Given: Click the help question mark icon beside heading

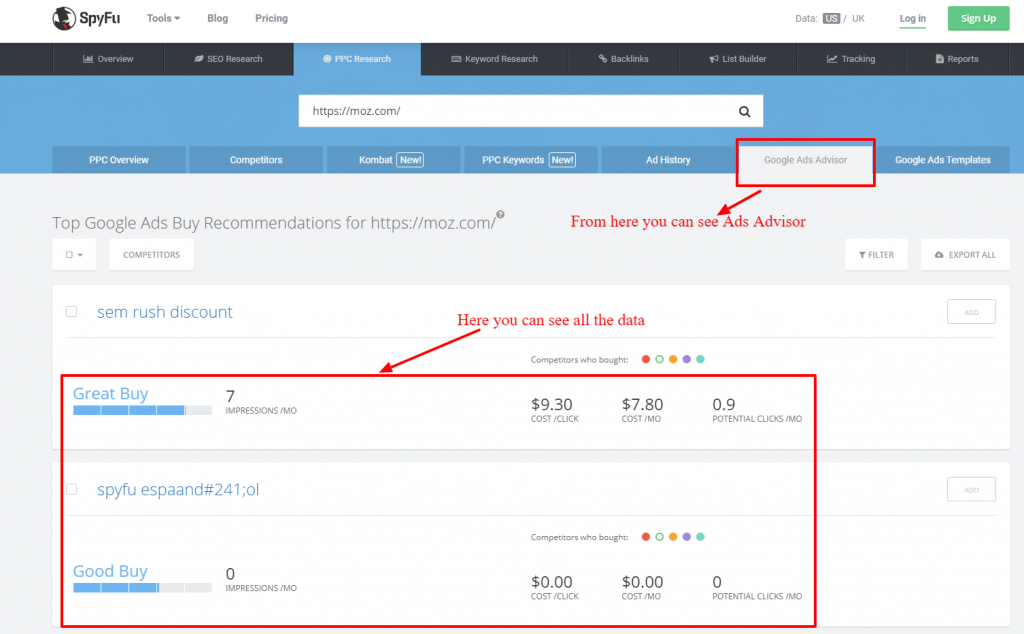Looking at the screenshot, I should 500,214.
